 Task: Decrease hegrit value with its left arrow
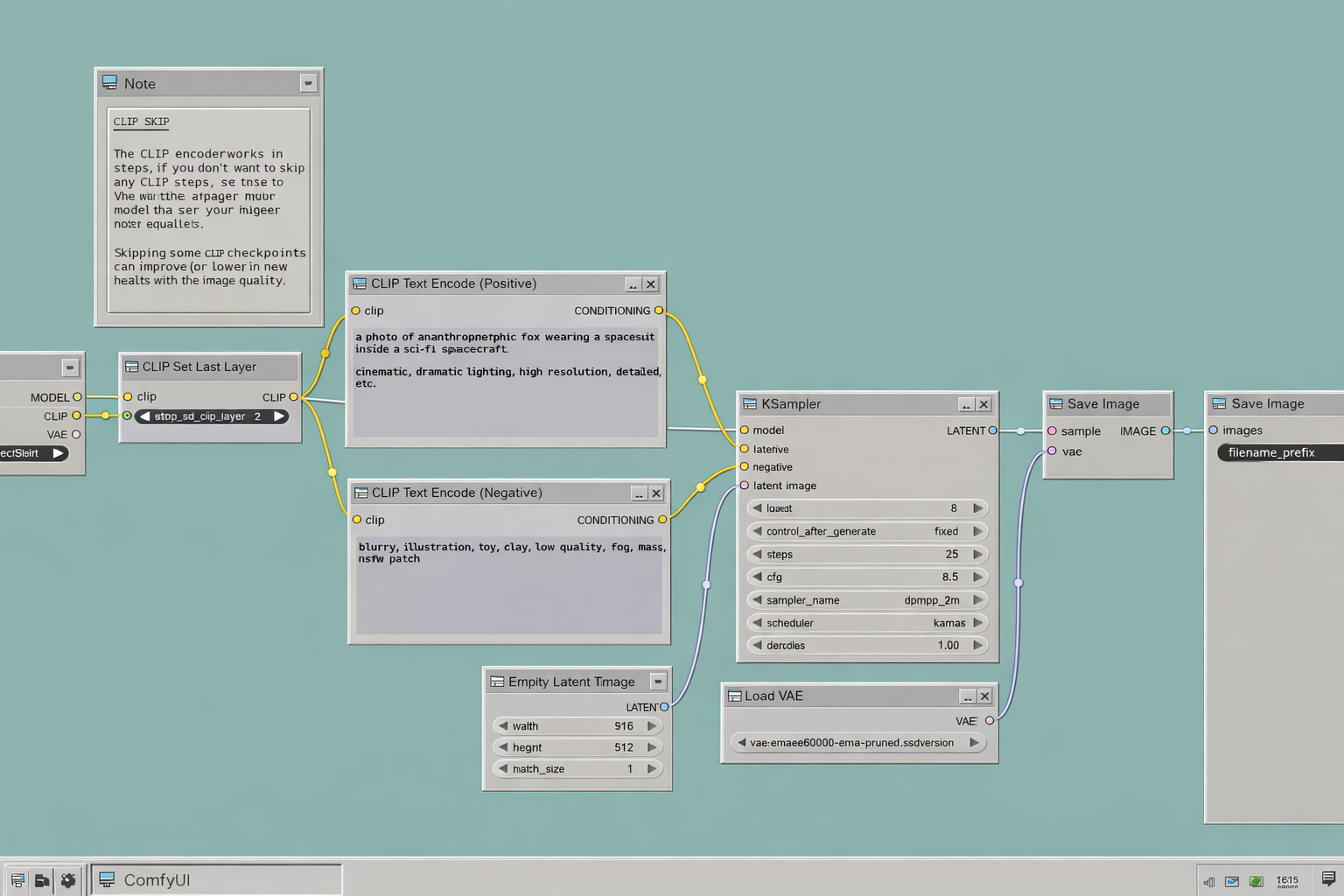click(503, 747)
